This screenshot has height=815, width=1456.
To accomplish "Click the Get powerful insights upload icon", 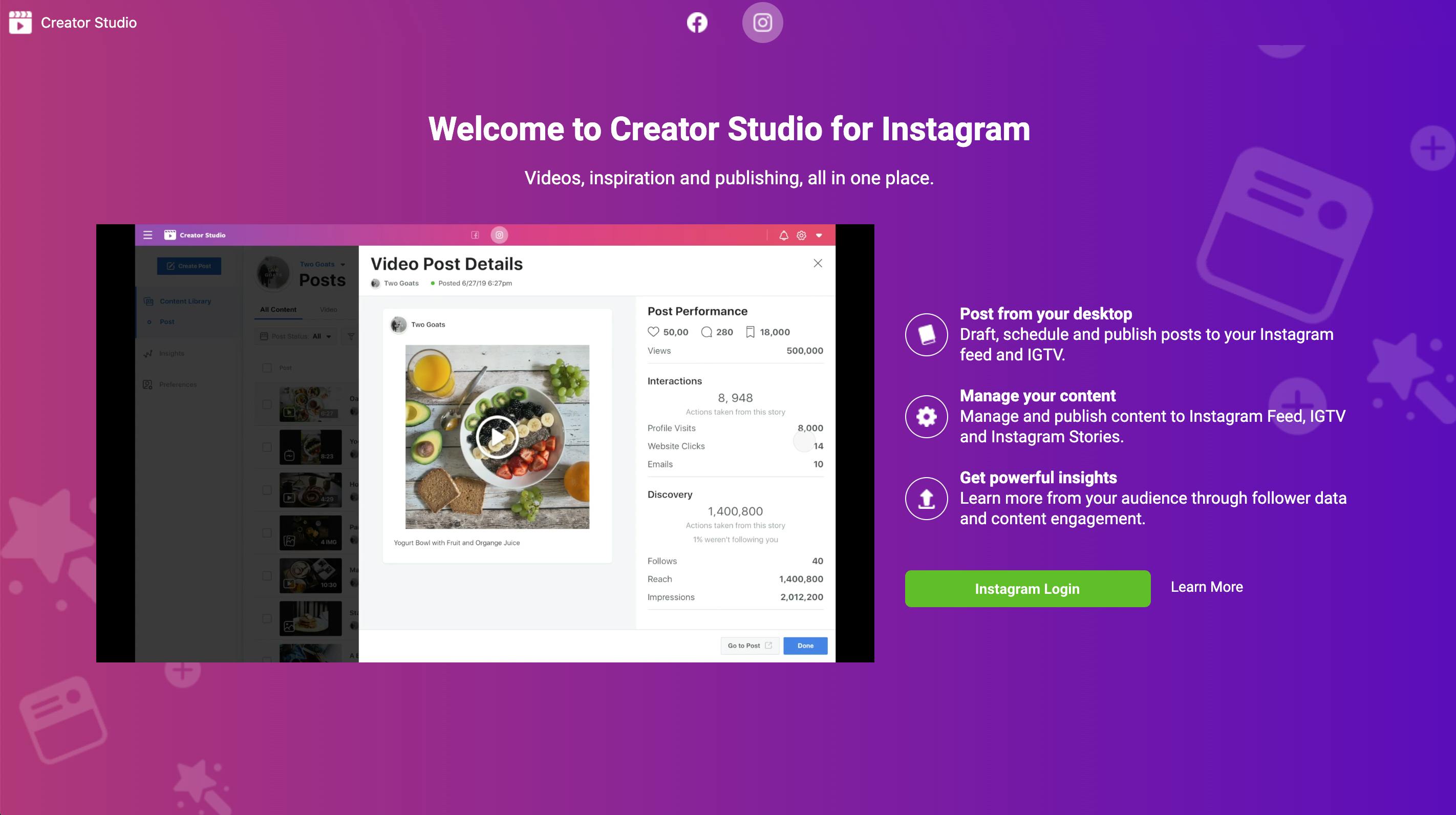I will [926, 498].
